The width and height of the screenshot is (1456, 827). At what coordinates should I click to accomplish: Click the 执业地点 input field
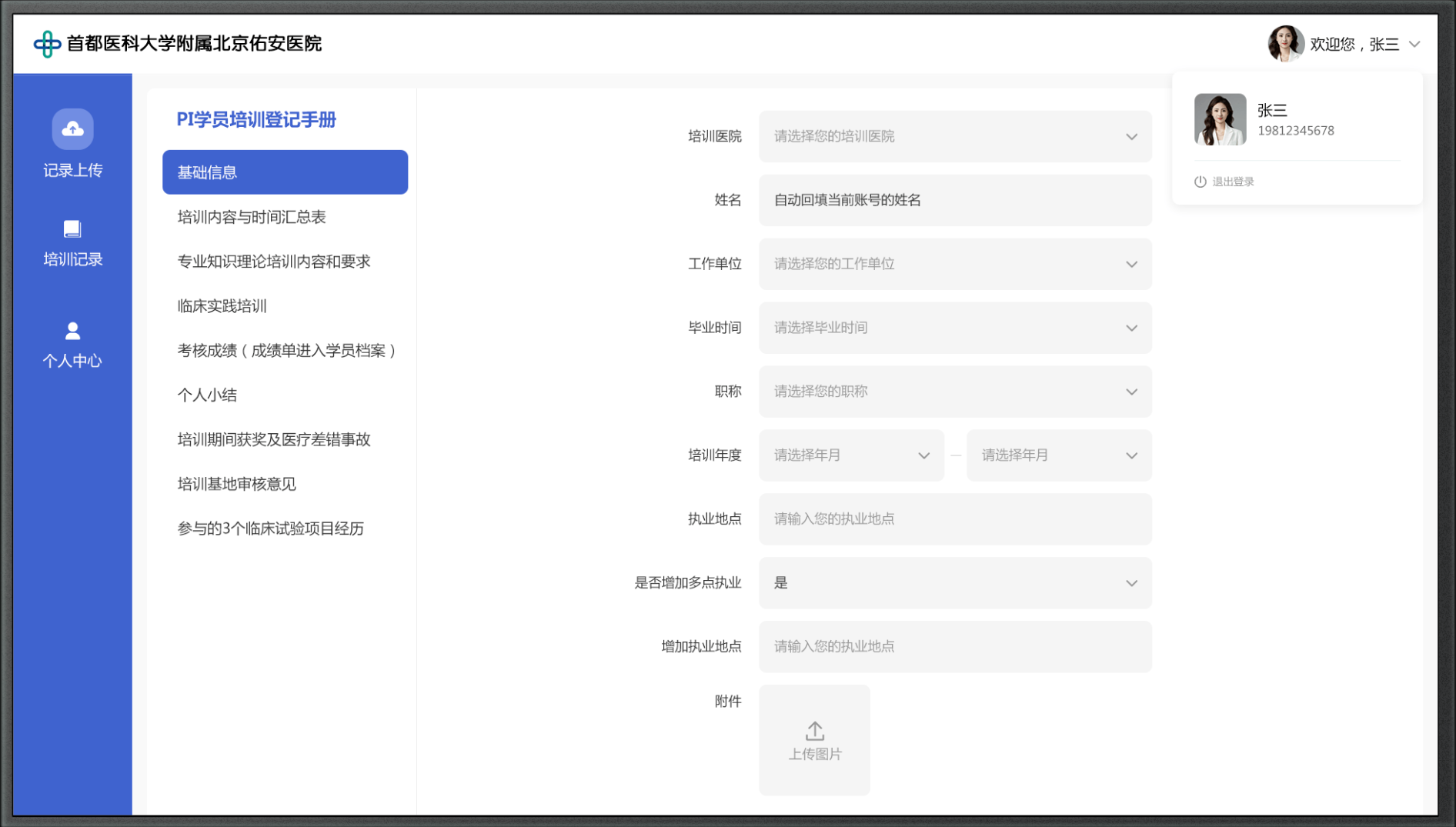(954, 519)
